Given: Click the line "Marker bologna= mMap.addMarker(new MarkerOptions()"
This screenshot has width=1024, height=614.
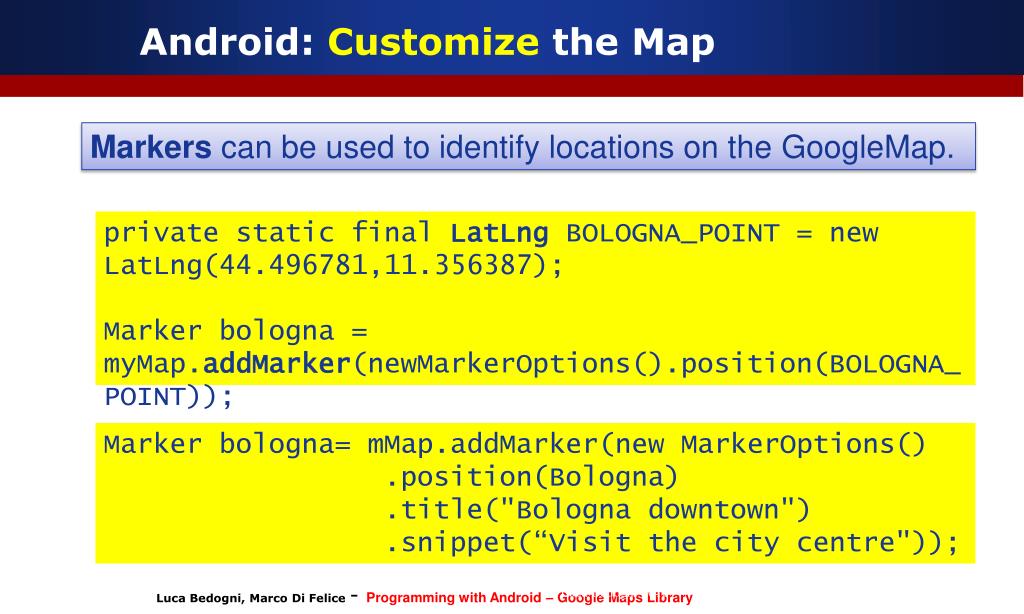Looking at the screenshot, I should 515,445.
